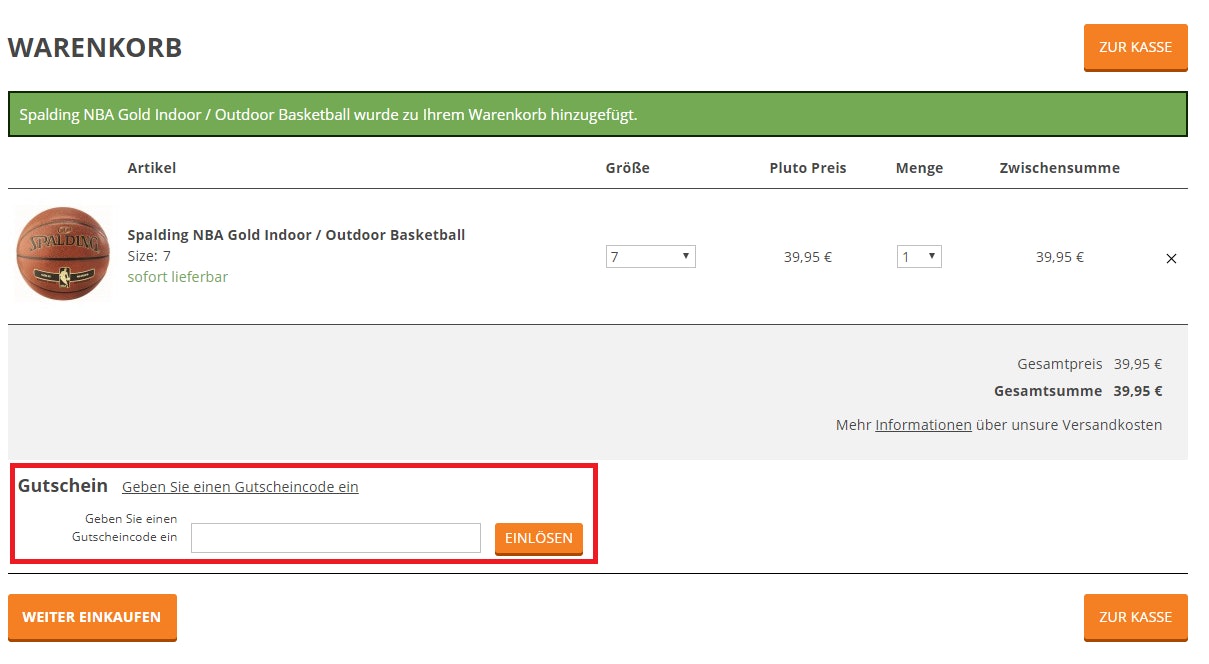This screenshot has height=664, width=1209.
Task: Click the green added-to-cart notification message
Action: click(598, 114)
